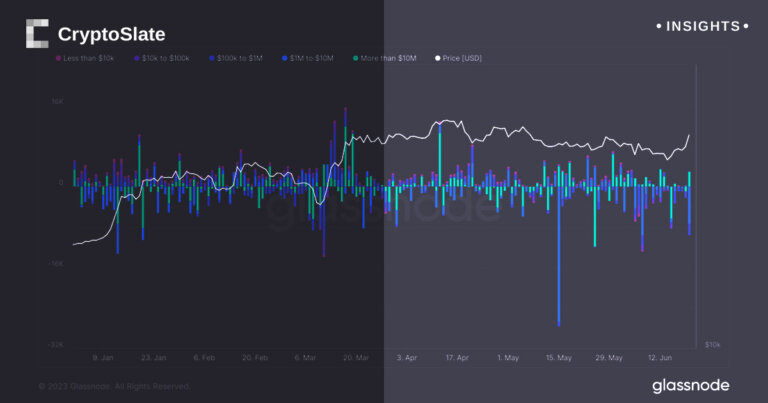
Task: Toggle the '$1M to $10M' legend series
Action: [x=308, y=58]
